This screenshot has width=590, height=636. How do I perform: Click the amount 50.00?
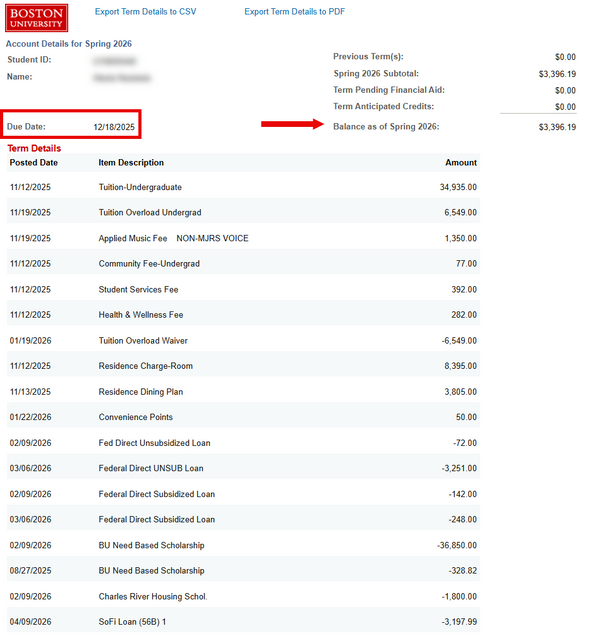point(466,417)
